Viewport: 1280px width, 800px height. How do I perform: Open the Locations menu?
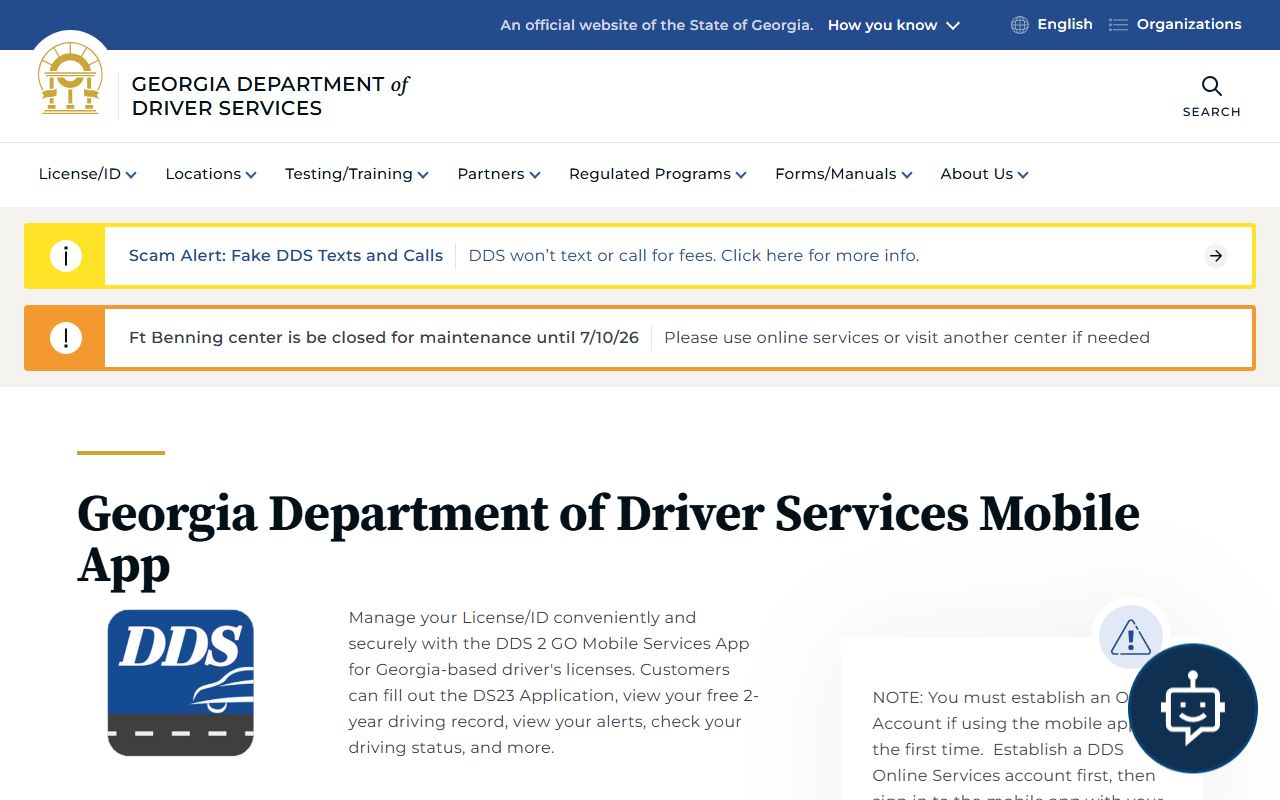coord(211,174)
